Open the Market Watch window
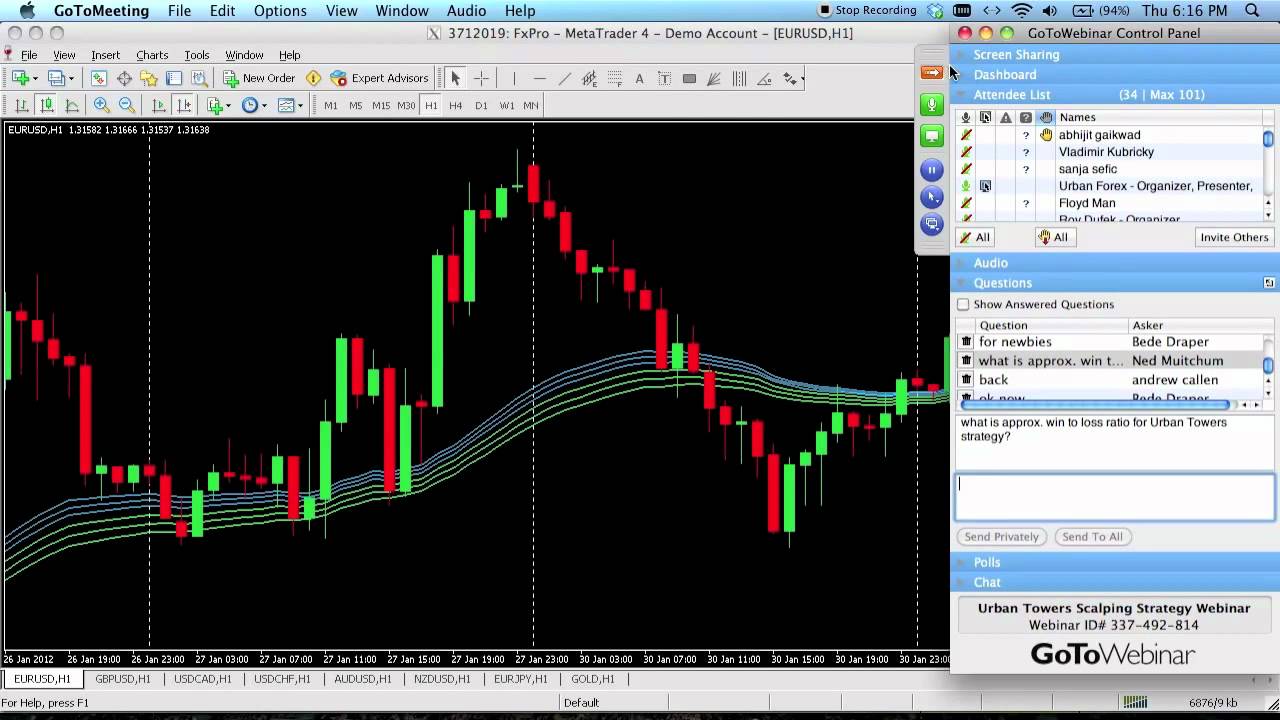The width and height of the screenshot is (1280, 720). (x=99, y=78)
